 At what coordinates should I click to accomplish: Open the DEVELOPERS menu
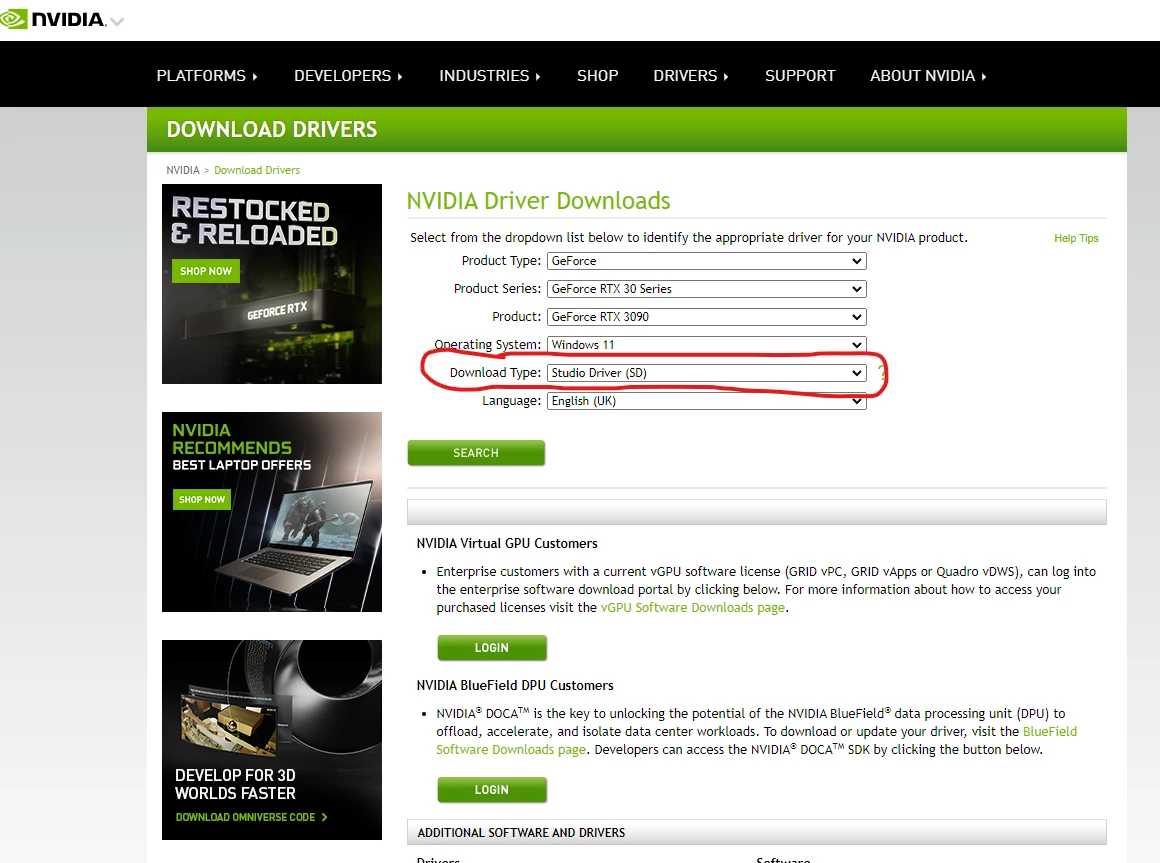[348, 75]
